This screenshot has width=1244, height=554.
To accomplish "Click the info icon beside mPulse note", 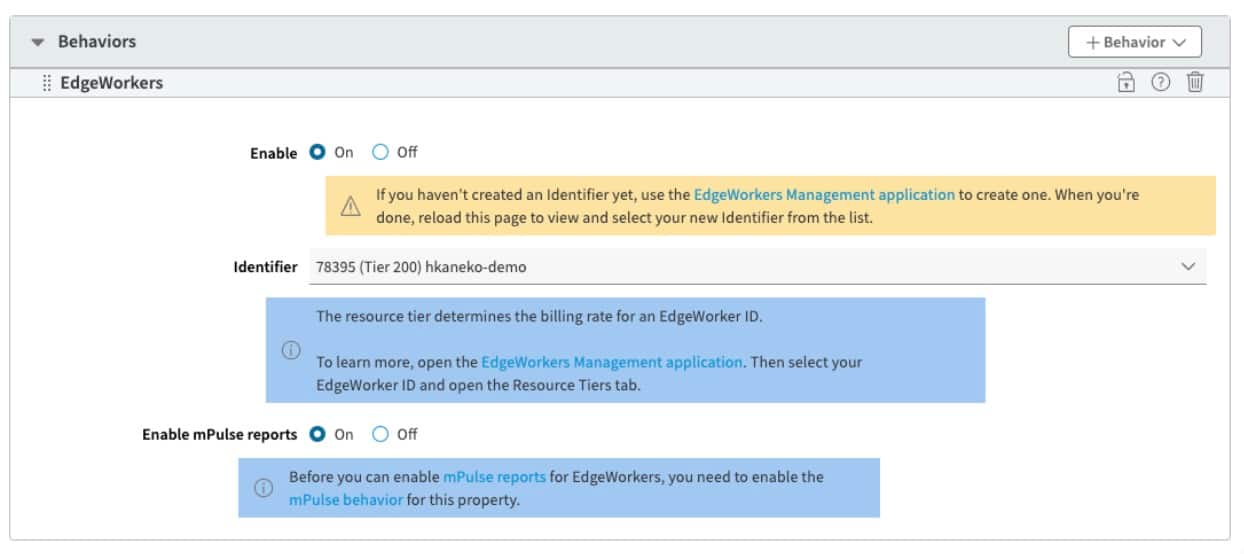I will (263, 488).
